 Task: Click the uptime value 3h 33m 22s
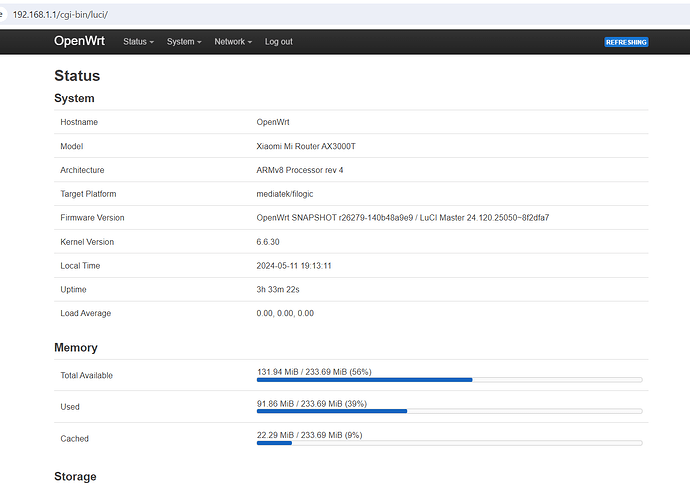[278, 289]
